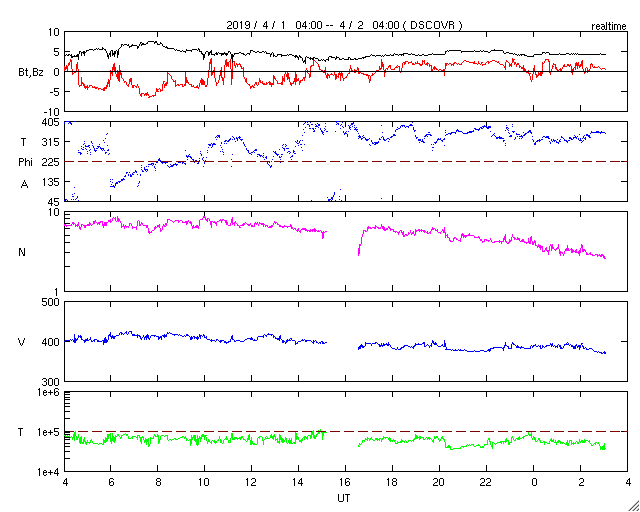Click the "1e+6" temperature tick label
Viewport: 640px width, 512px height.
point(49,393)
